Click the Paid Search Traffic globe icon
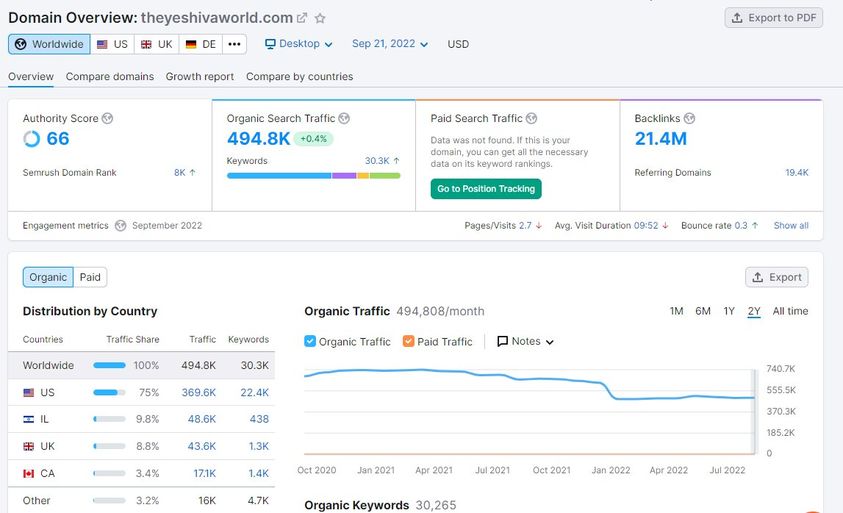 [x=531, y=118]
